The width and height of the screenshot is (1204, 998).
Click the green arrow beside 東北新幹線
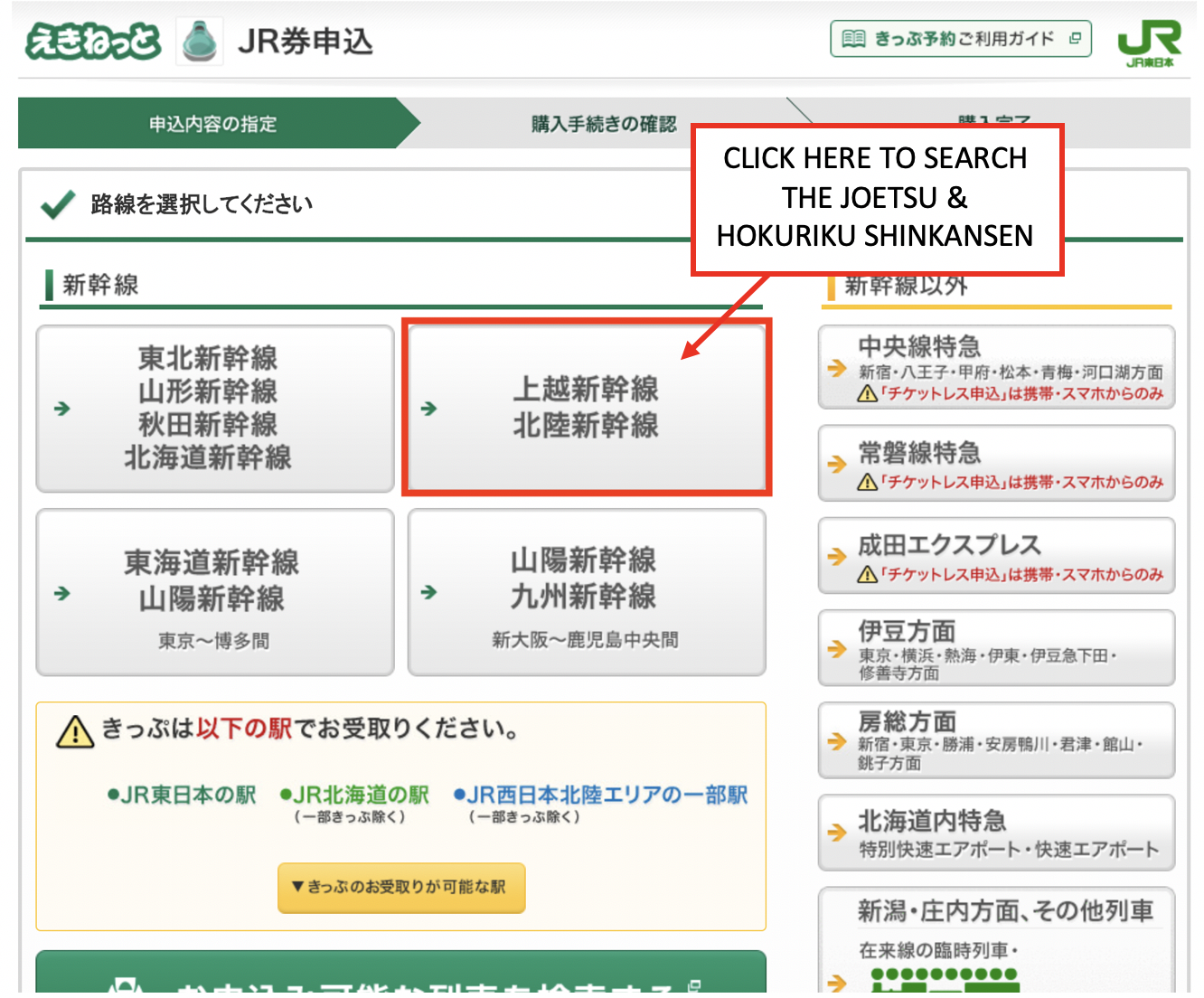62,409
